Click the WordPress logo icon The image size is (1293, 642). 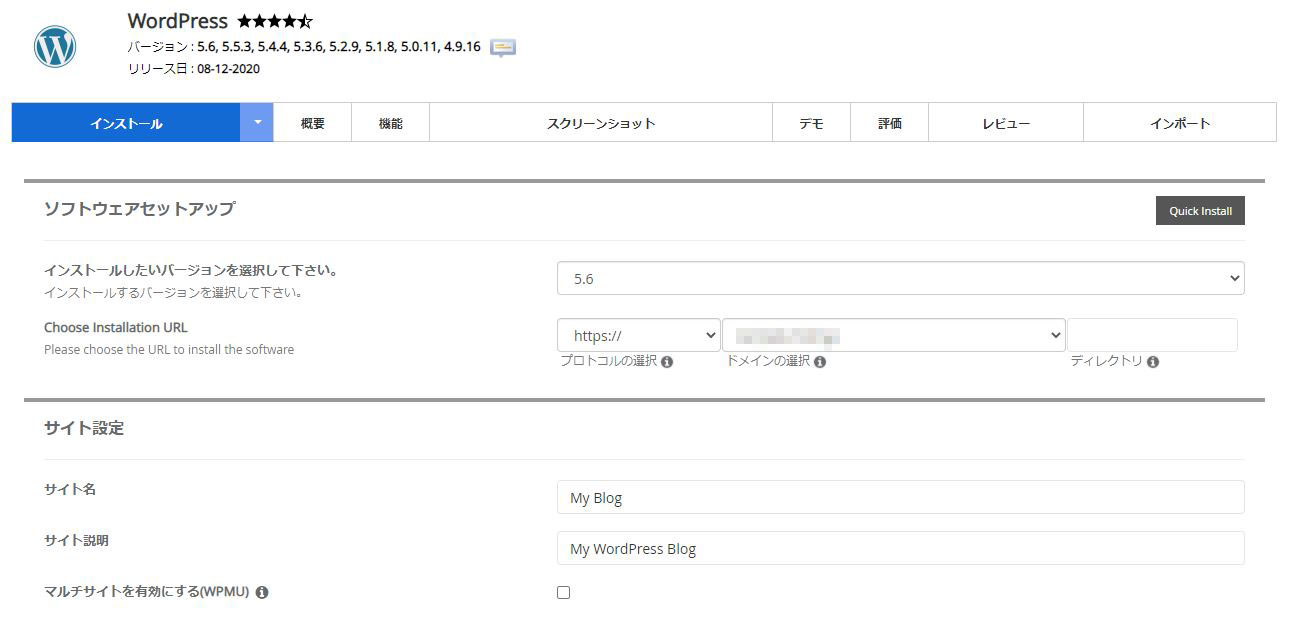55,46
